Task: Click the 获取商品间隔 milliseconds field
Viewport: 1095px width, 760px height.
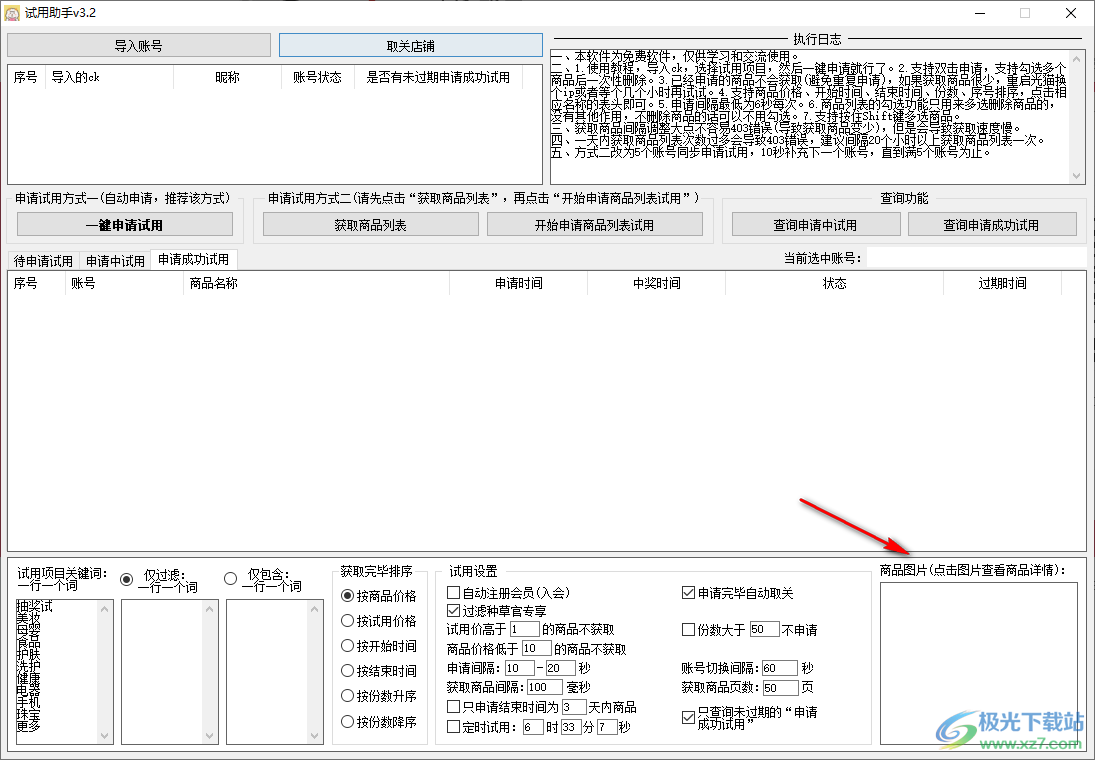Action: [x=545, y=687]
